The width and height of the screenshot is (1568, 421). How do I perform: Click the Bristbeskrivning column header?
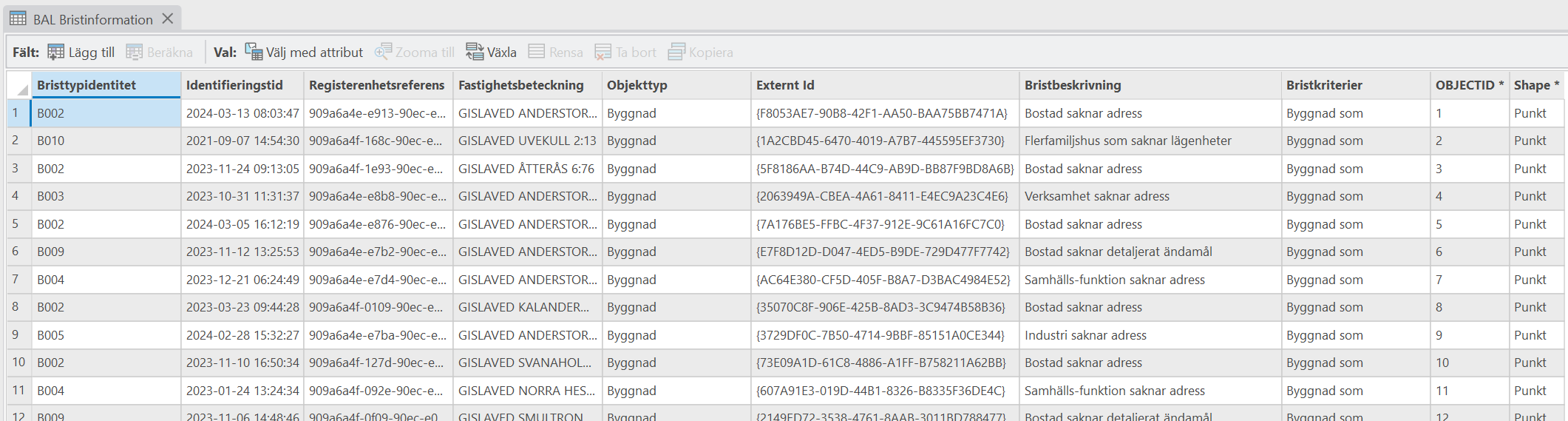(1072, 85)
